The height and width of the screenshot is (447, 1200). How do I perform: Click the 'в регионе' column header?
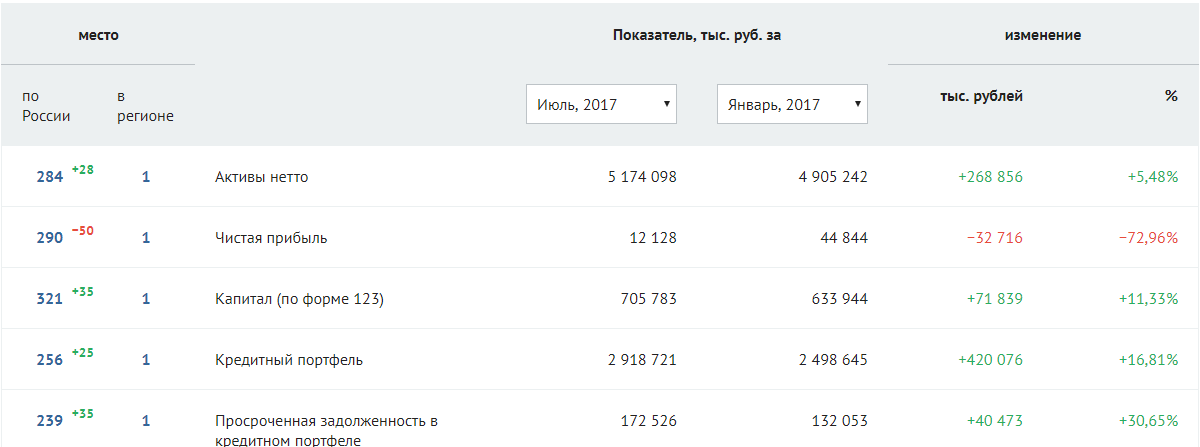pos(145,106)
